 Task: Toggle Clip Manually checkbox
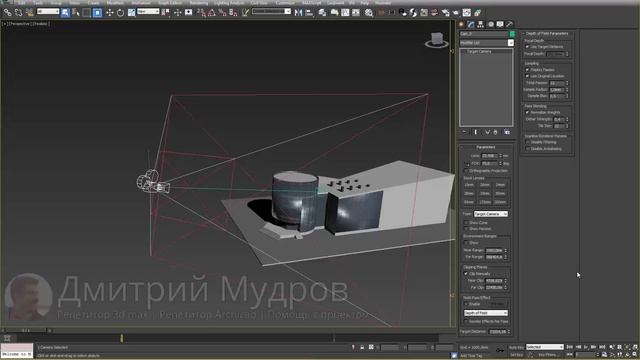click(466, 274)
